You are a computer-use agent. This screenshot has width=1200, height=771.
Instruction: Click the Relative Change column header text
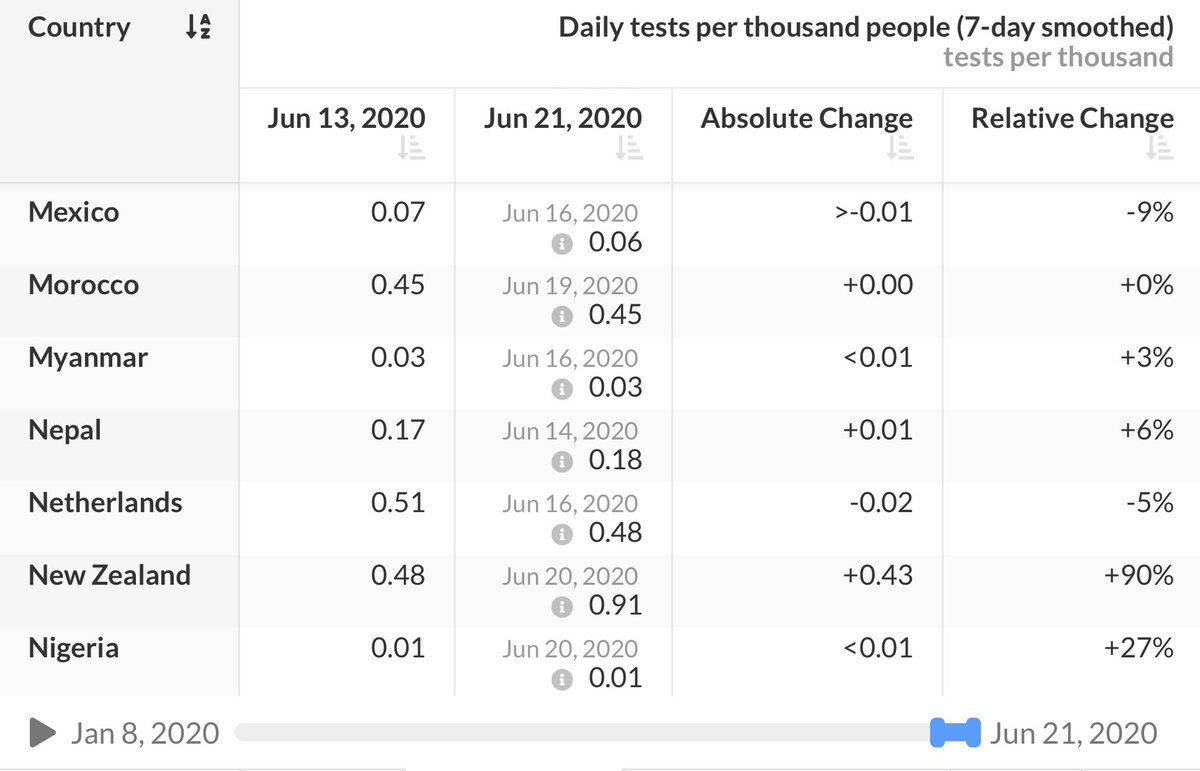(x=1072, y=118)
